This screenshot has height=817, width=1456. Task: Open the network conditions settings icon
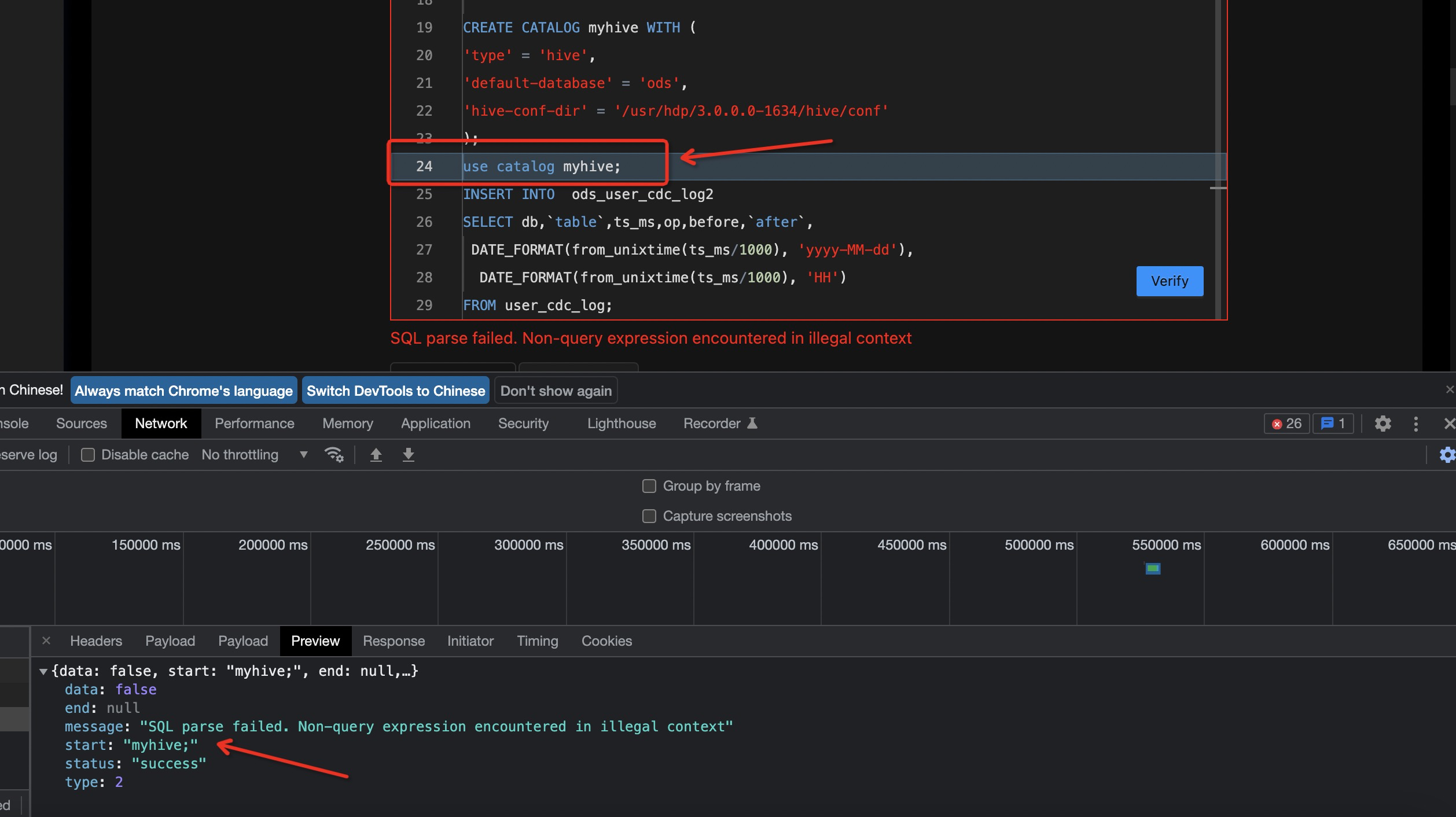click(334, 455)
